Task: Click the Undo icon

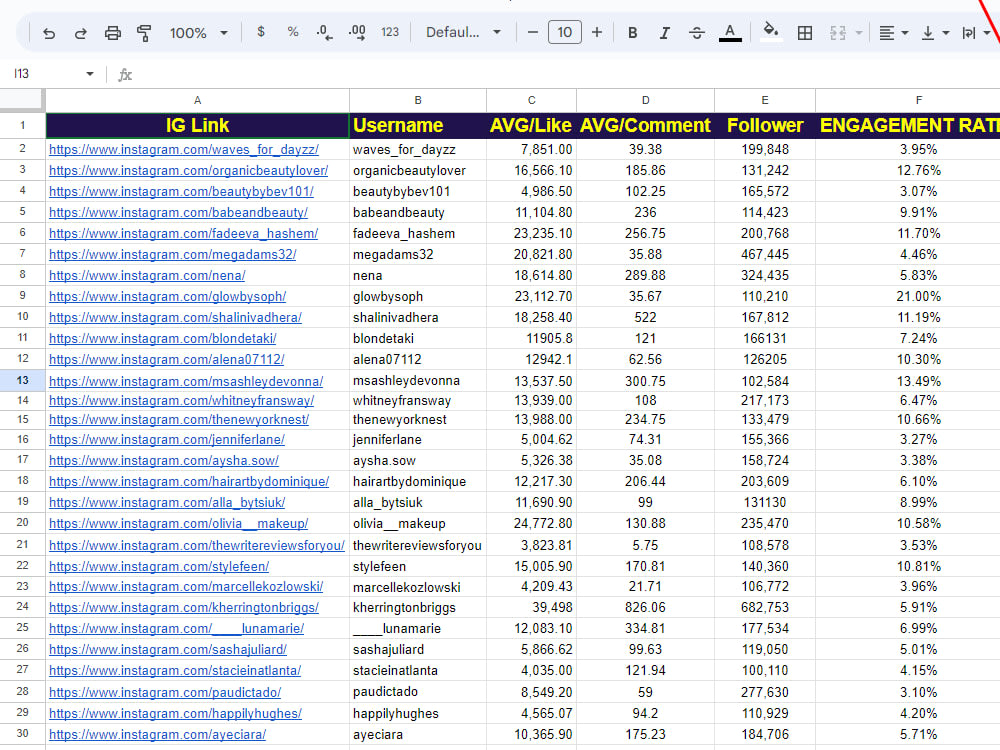Action: click(49, 32)
